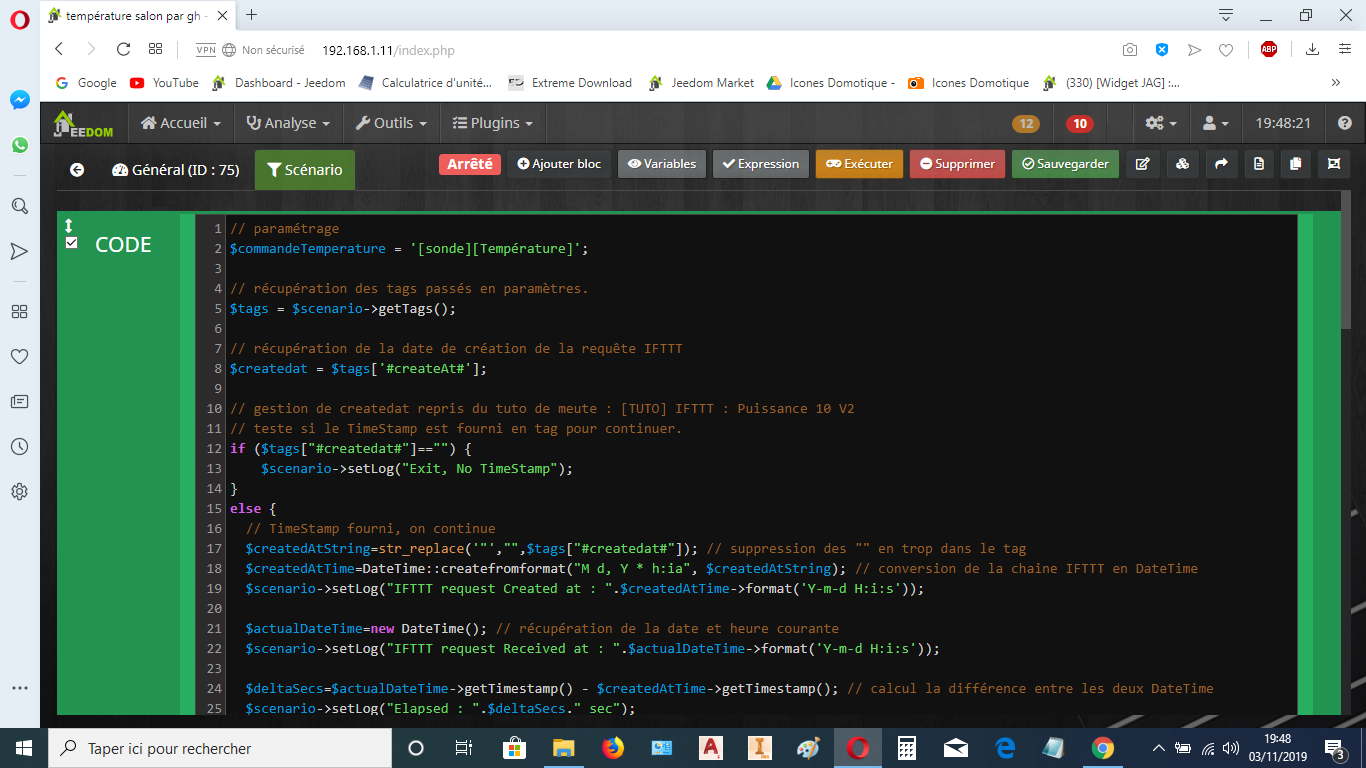The height and width of the screenshot is (768, 1366).
Task: Open the browser downloads icon
Action: (x=1312, y=49)
